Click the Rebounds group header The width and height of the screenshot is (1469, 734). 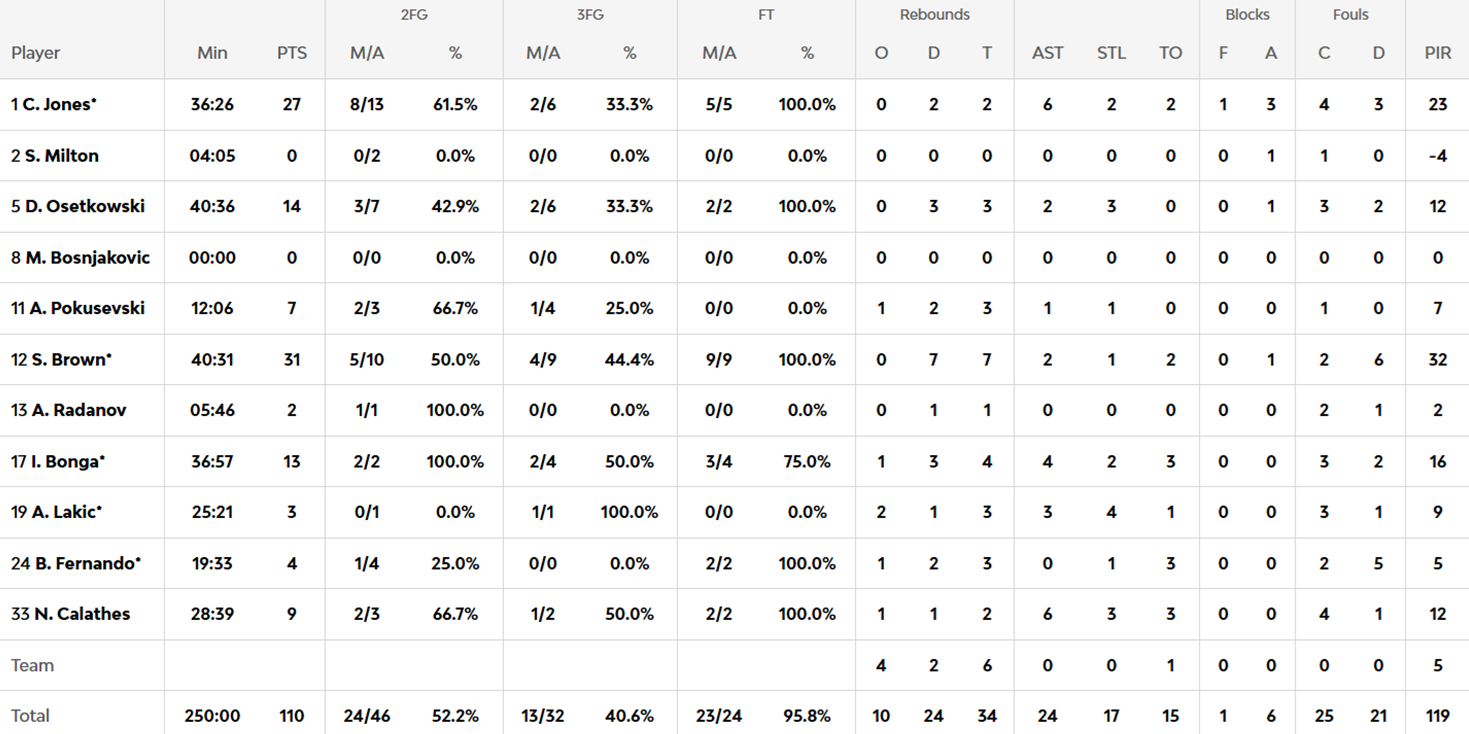click(x=934, y=15)
